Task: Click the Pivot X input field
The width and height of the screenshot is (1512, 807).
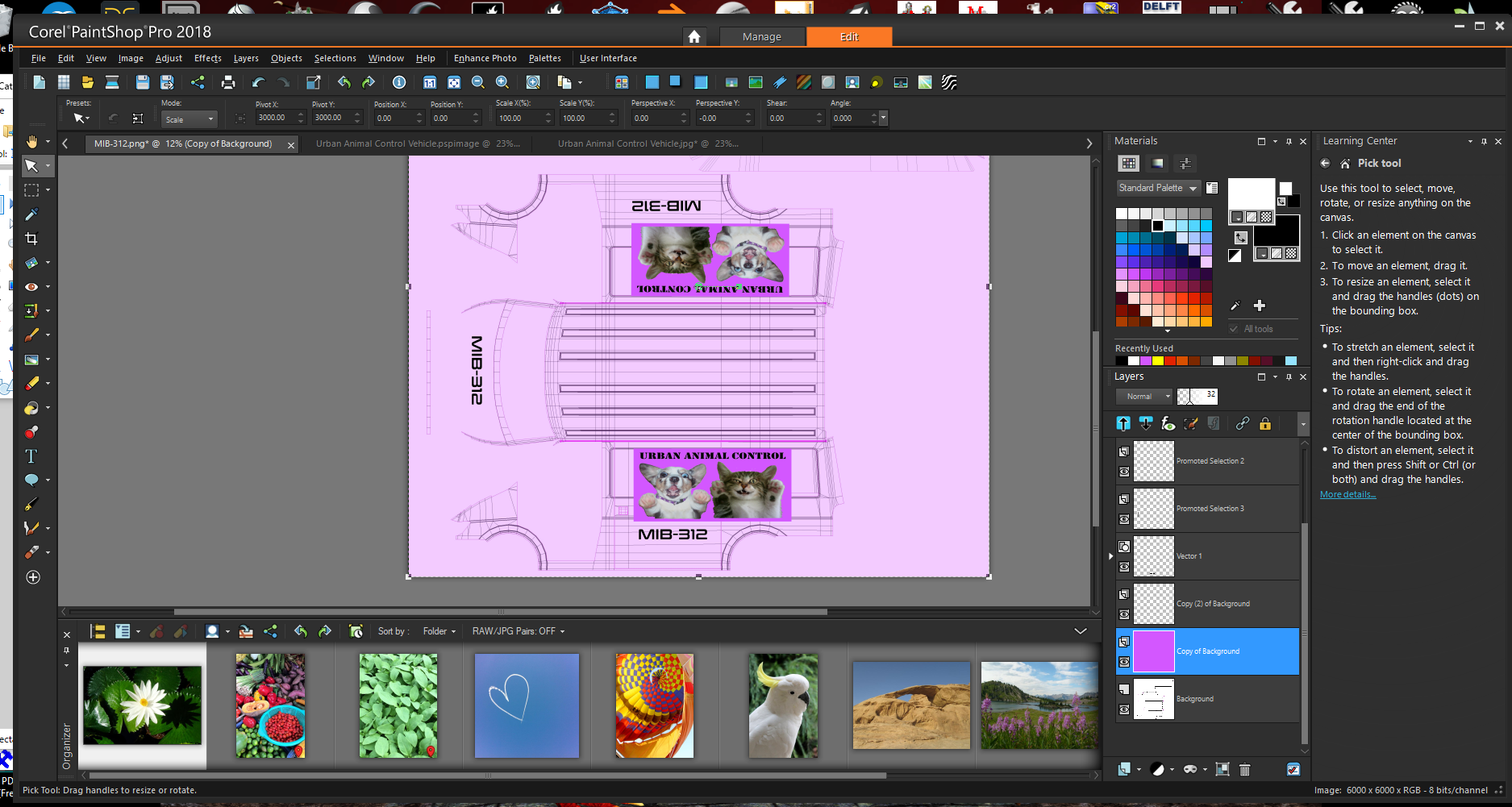Action: (x=275, y=118)
